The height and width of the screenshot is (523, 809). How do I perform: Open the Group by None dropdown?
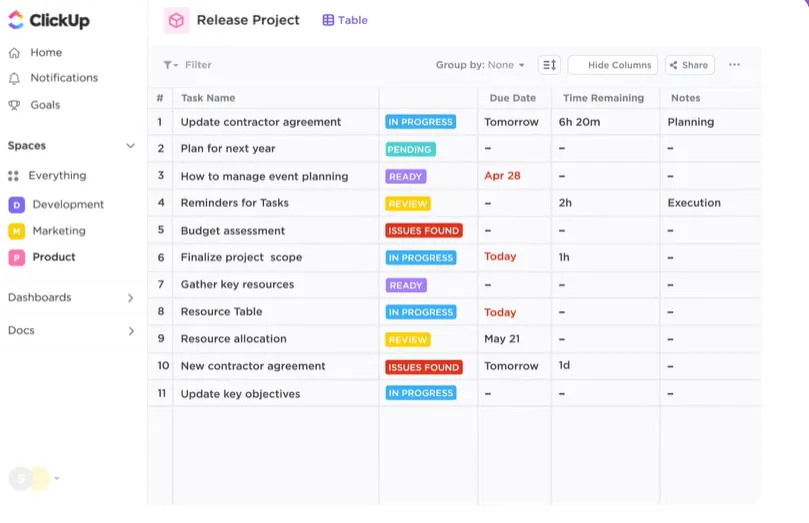[x=480, y=65]
